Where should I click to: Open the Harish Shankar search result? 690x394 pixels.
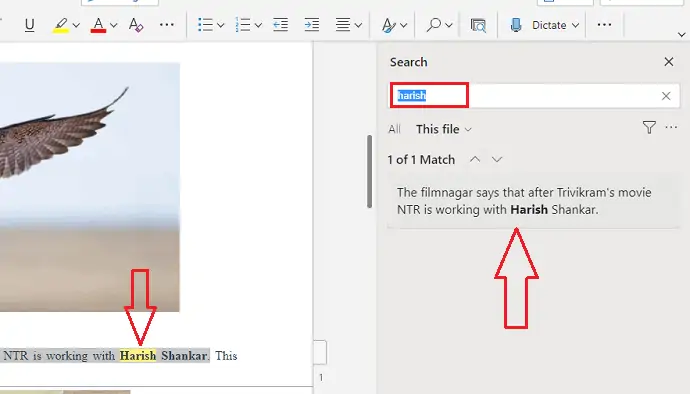pos(533,201)
